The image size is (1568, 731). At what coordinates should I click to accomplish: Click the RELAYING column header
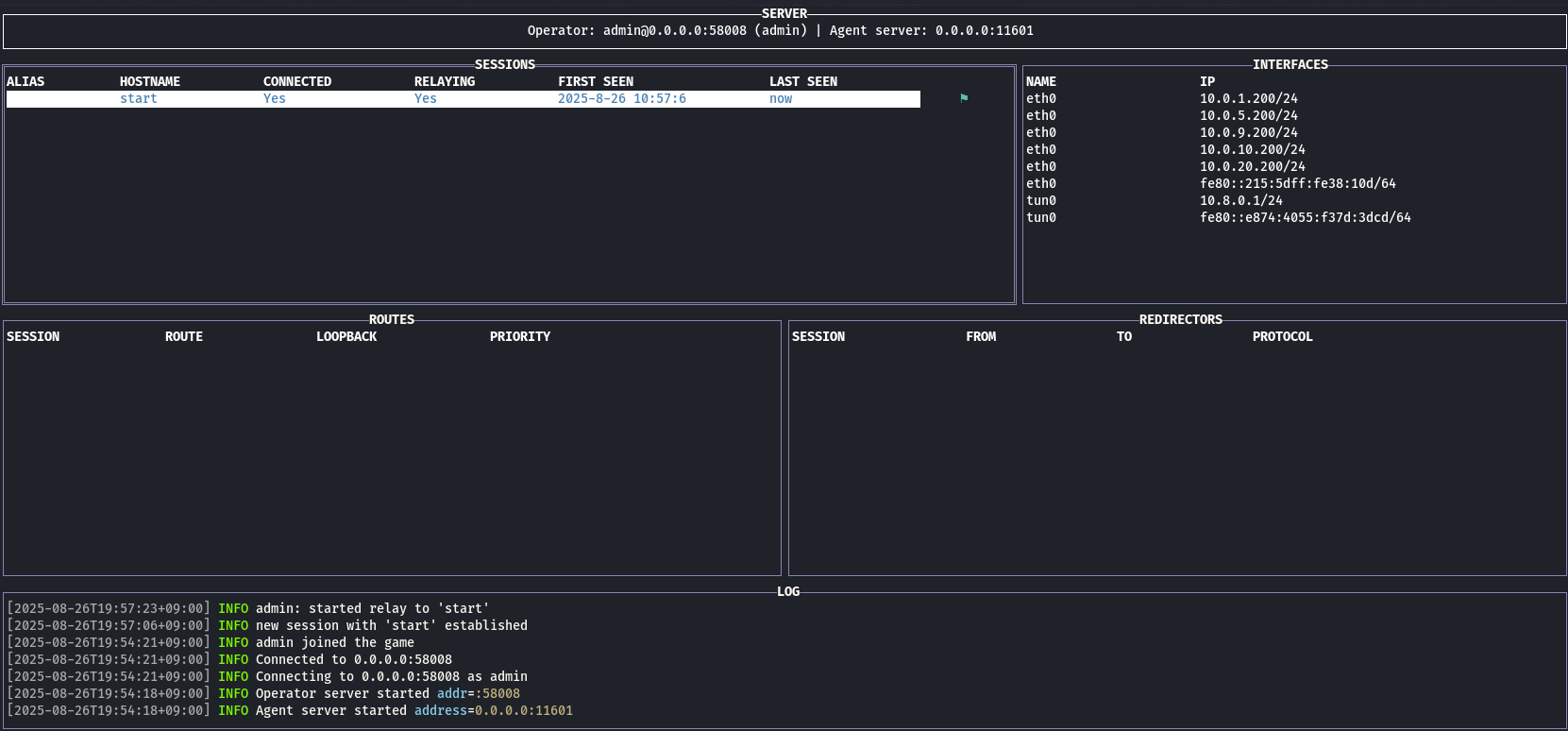pos(445,82)
